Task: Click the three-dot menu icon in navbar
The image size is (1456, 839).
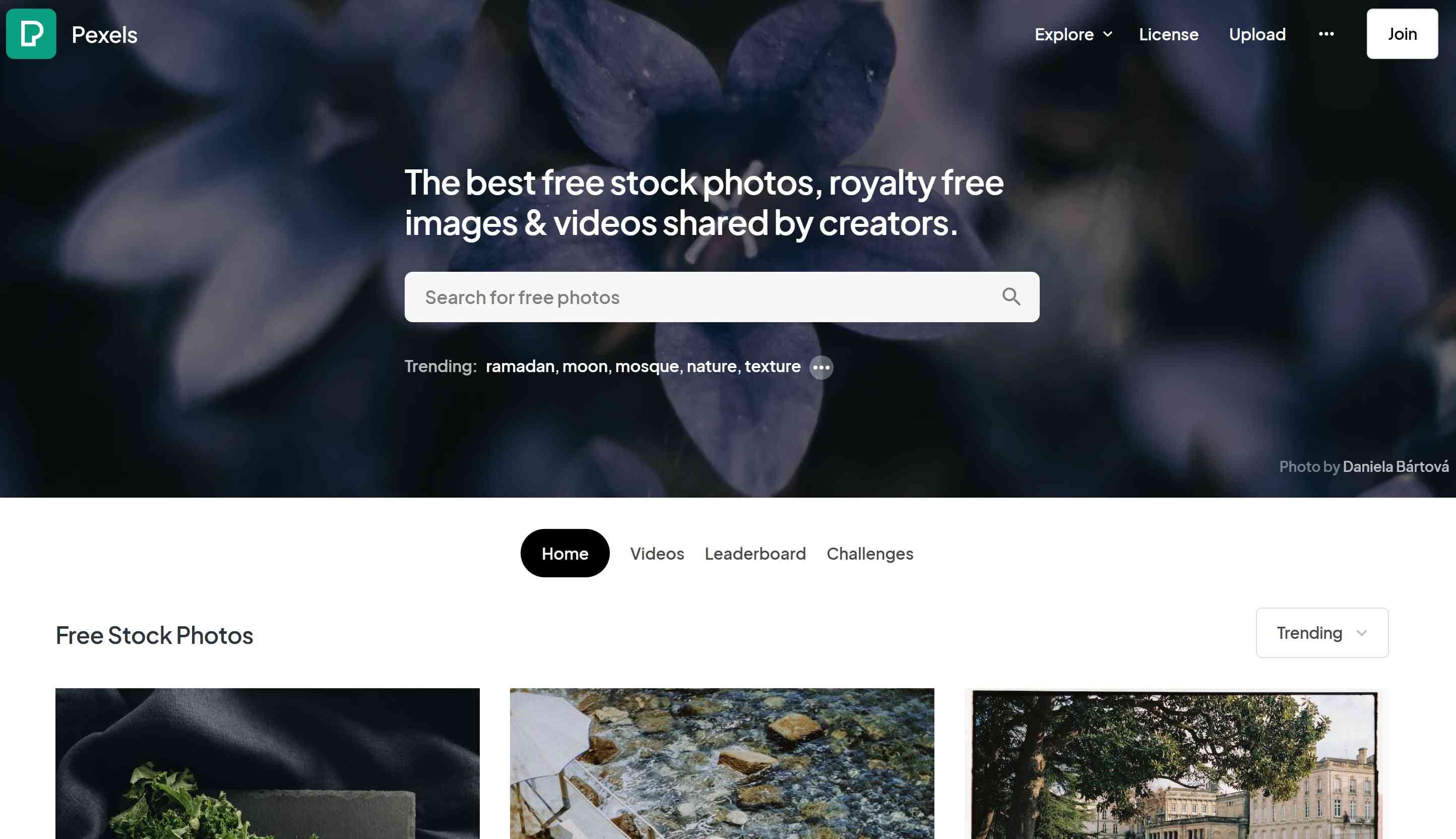Action: (x=1326, y=33)
